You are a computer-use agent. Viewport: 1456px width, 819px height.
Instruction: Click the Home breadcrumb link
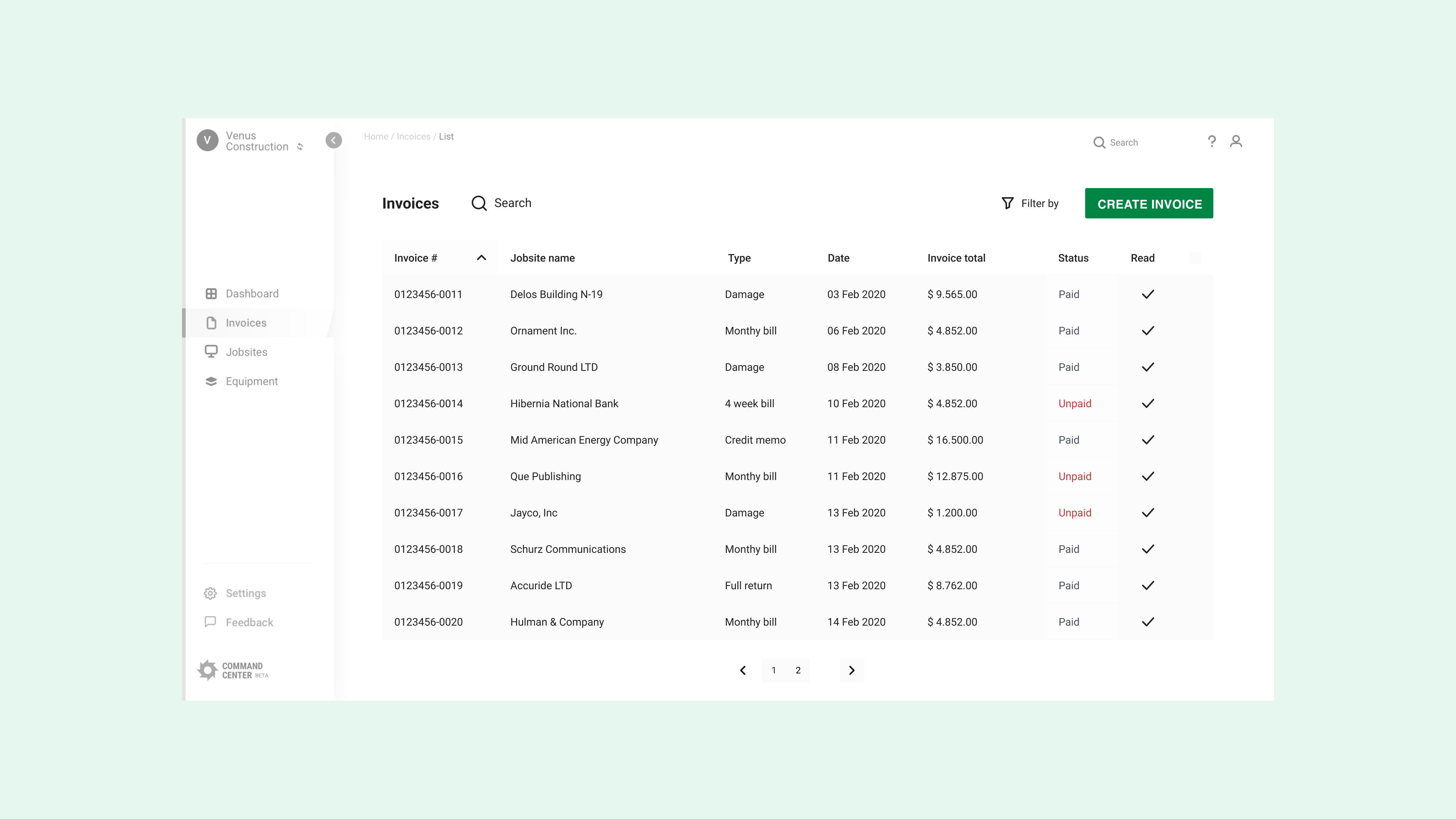[x=376, y=136]
